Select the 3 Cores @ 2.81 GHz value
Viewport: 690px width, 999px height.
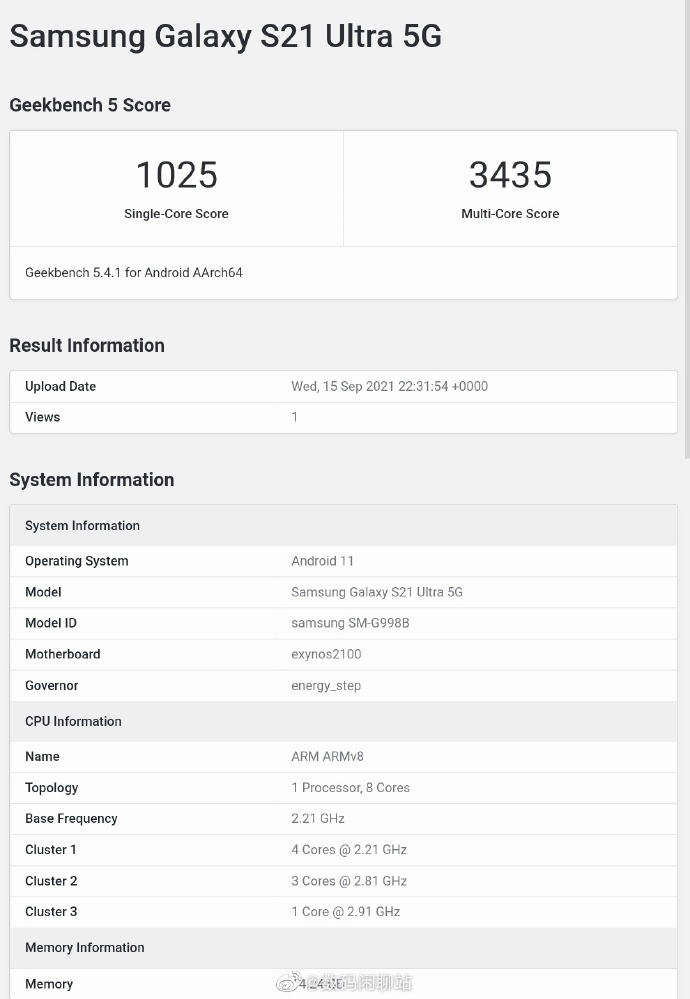point(349,881)
